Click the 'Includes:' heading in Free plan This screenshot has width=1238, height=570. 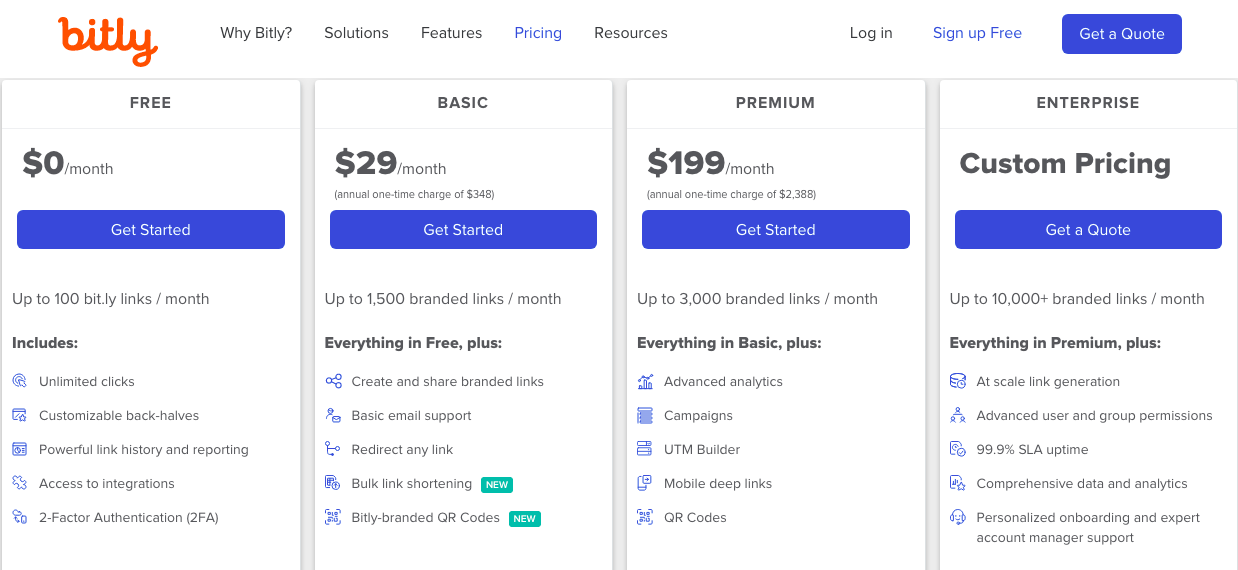coord(45,343)
